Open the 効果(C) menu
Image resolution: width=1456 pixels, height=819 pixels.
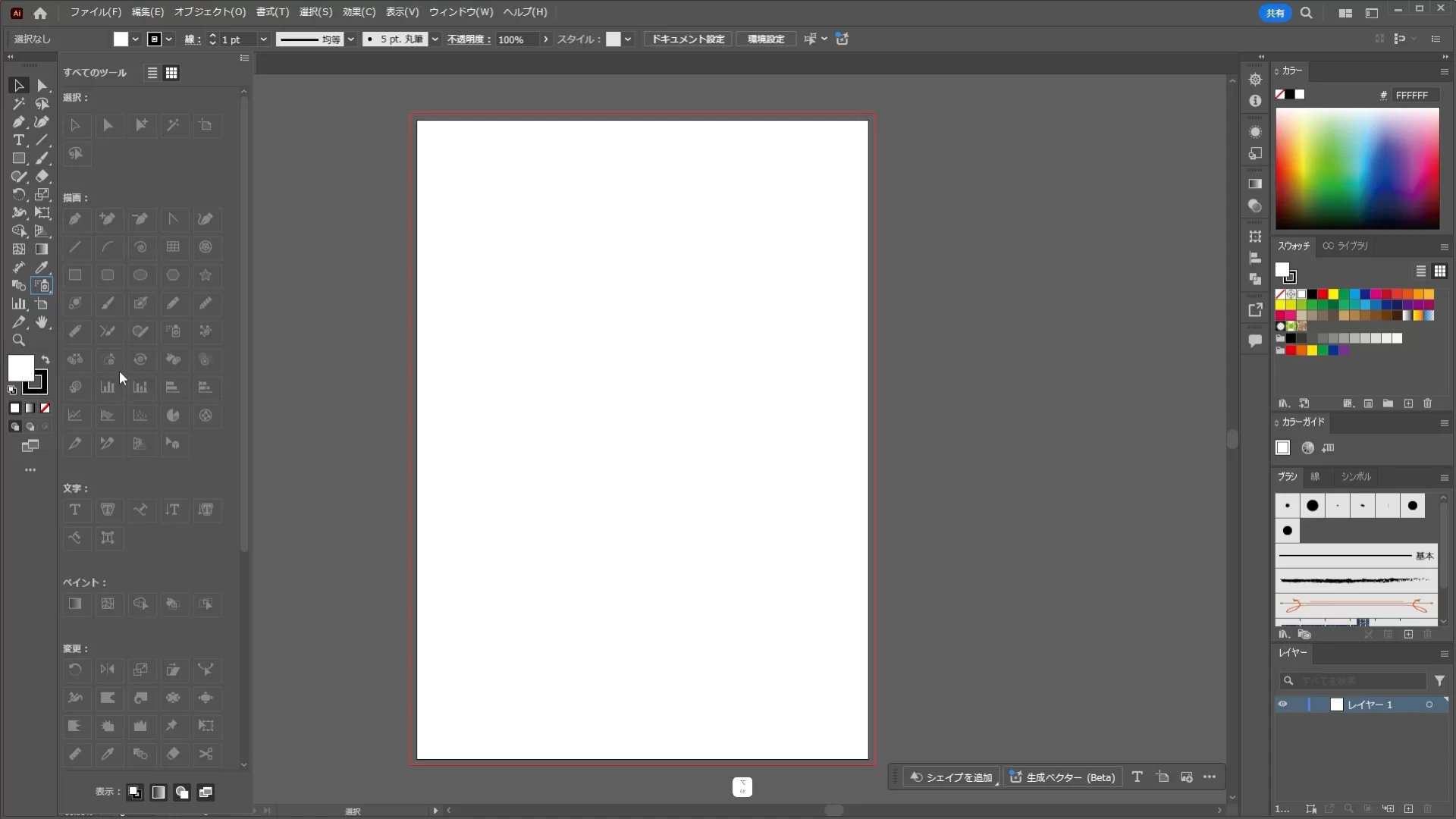coord(359,12)
